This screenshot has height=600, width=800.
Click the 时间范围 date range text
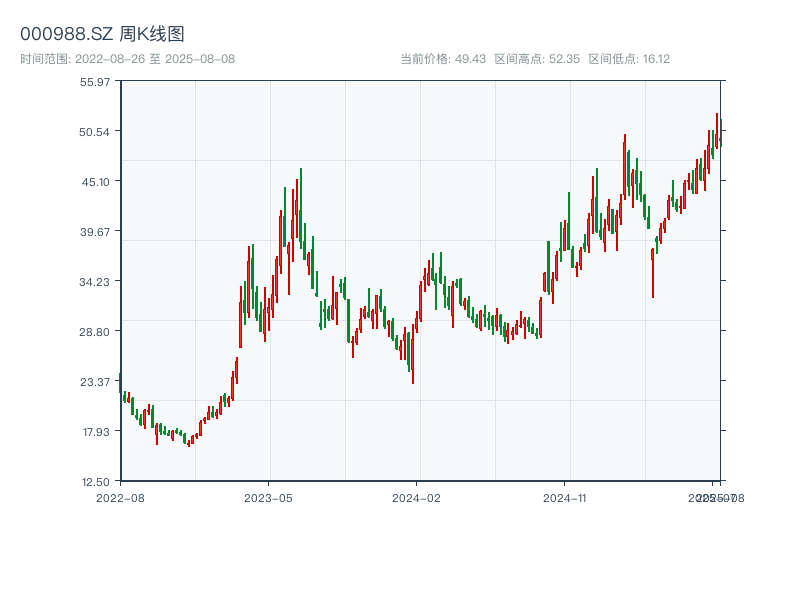click(127, 59)
